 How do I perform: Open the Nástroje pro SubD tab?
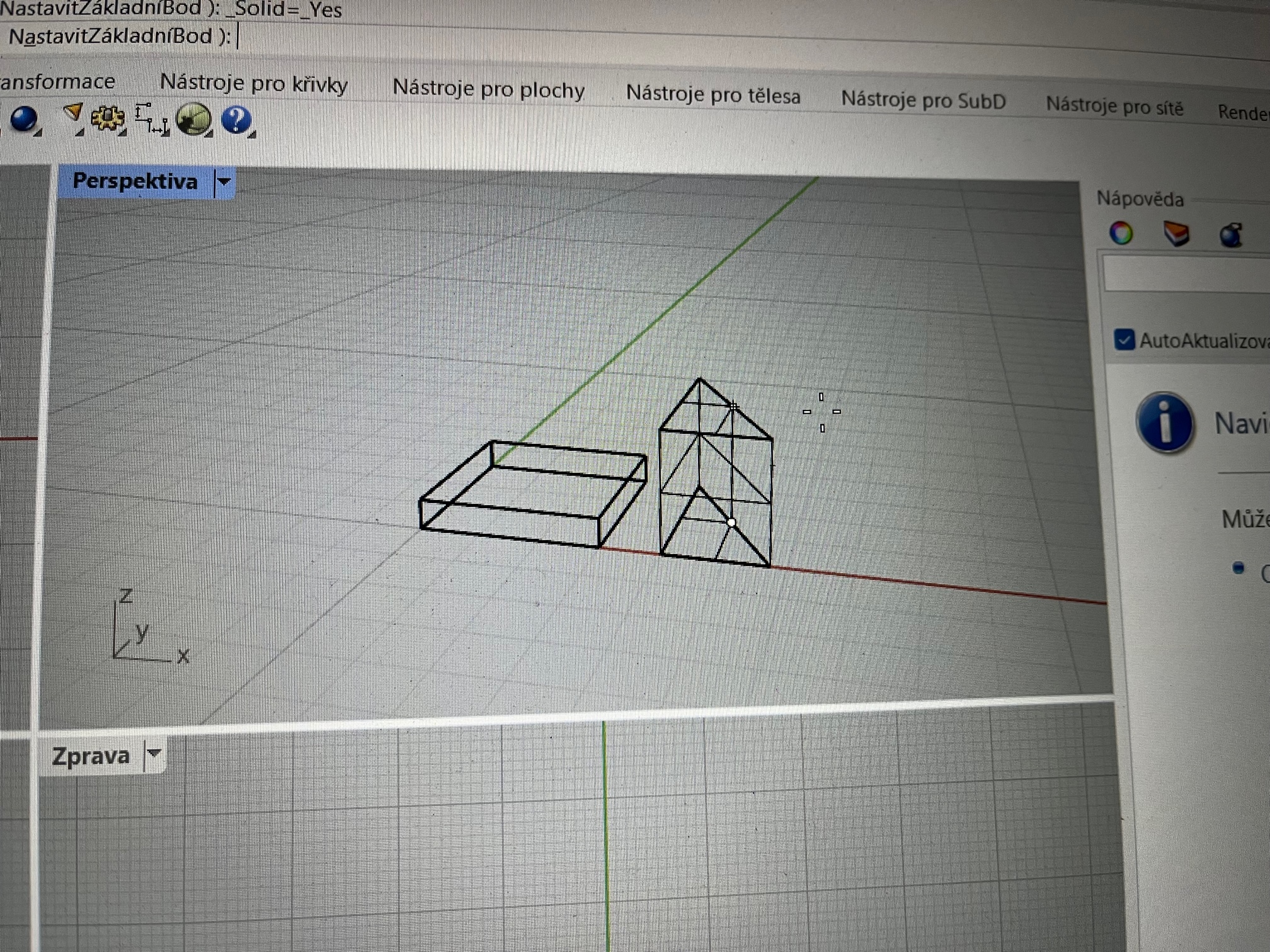click(x=923, y=101)
